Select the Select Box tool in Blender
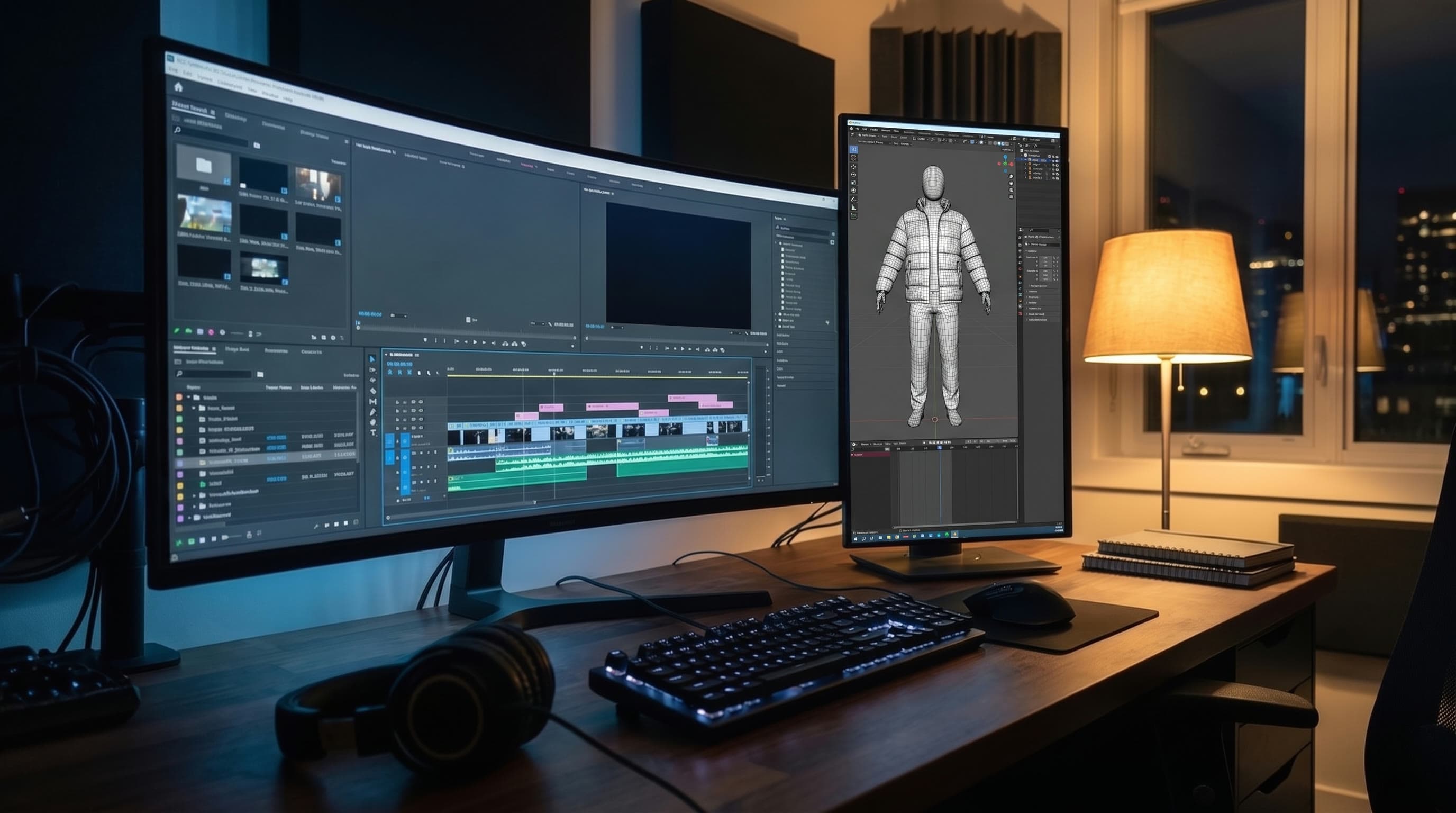This screenshot has width=1456, height=813. pyautogui.click(x=854, y=150)
